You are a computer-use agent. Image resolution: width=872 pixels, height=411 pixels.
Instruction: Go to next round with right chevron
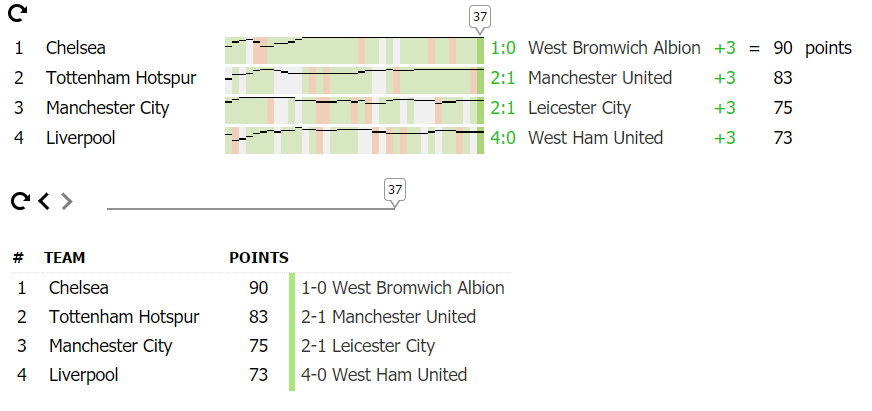67,201
